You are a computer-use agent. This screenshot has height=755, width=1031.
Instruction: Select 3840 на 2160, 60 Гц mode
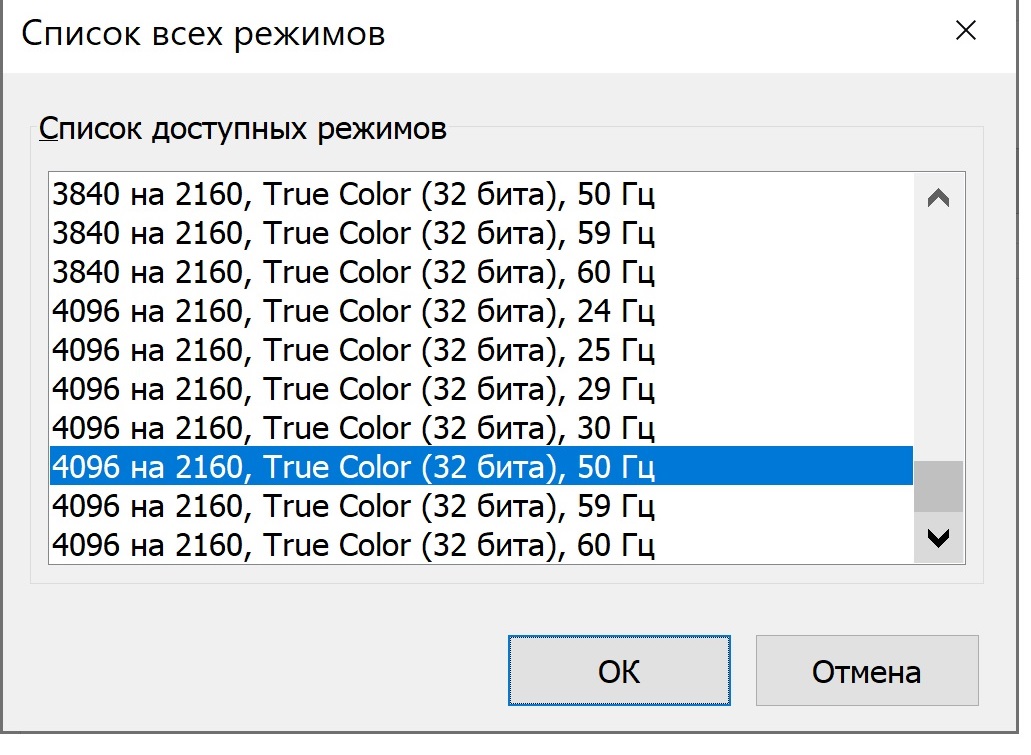pyautogui.click(x=352, y=272)
